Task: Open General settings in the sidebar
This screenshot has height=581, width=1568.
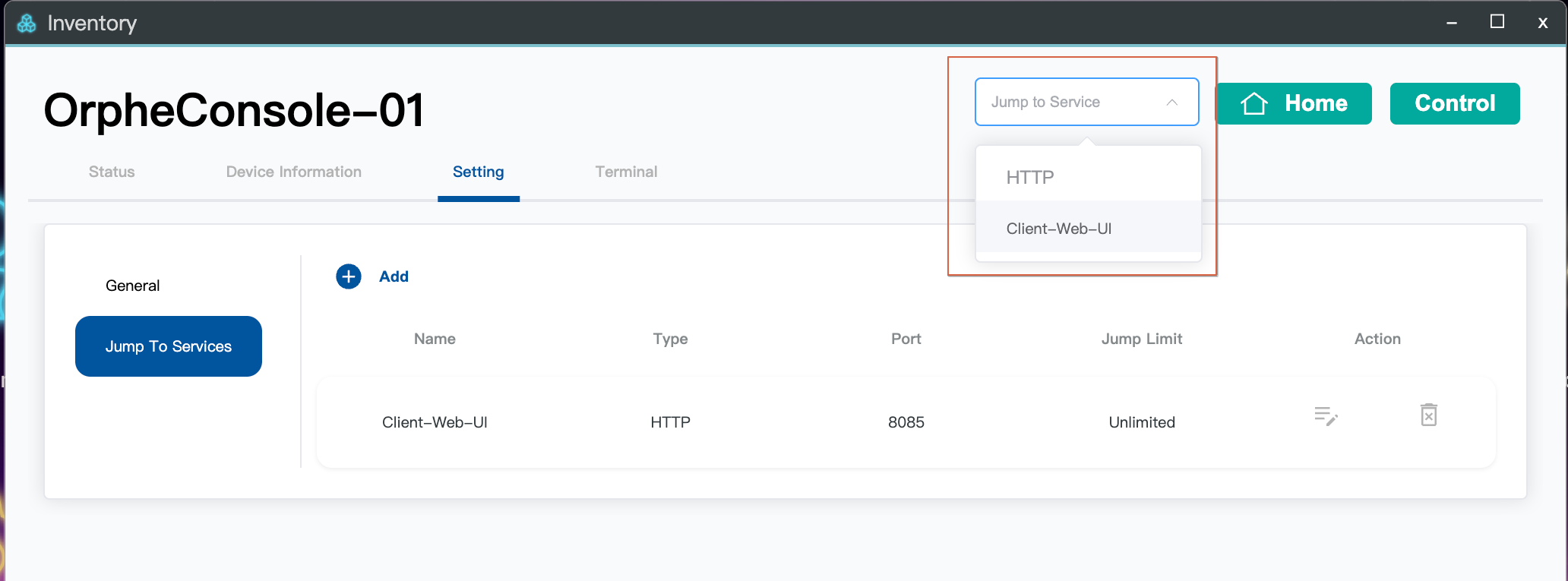Action: point(132,286)
